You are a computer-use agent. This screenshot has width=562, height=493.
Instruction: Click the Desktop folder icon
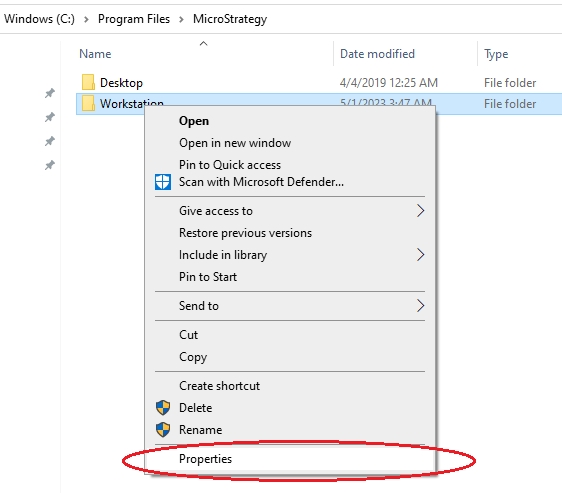pos(88,82)
